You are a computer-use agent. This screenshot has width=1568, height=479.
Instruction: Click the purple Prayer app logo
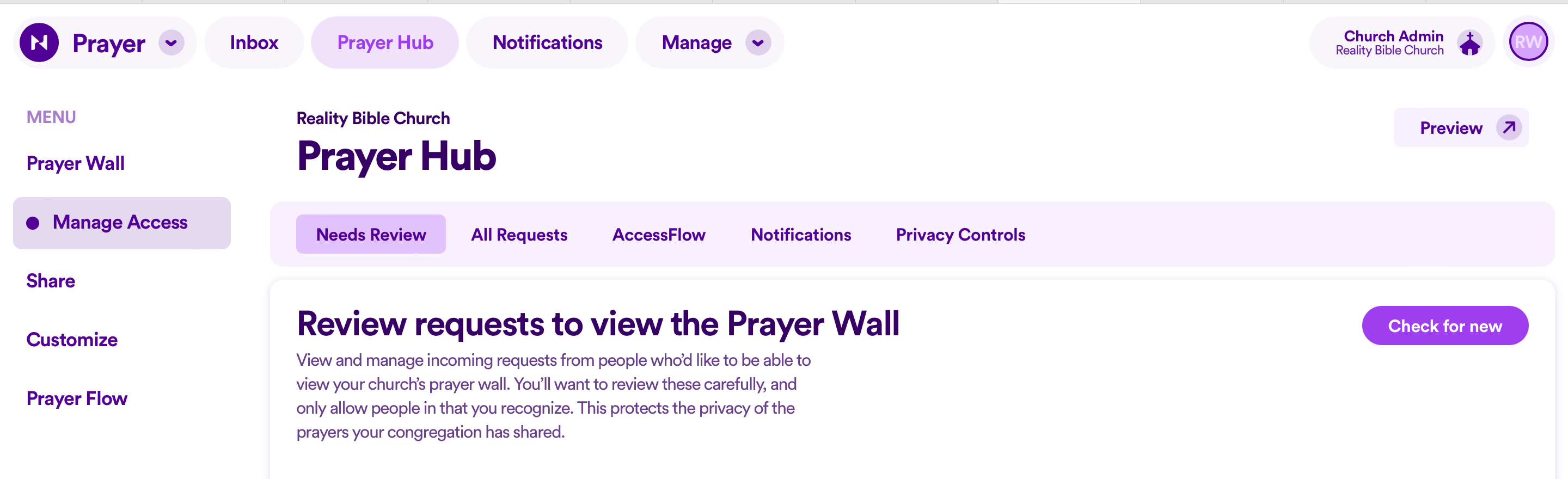39,41
